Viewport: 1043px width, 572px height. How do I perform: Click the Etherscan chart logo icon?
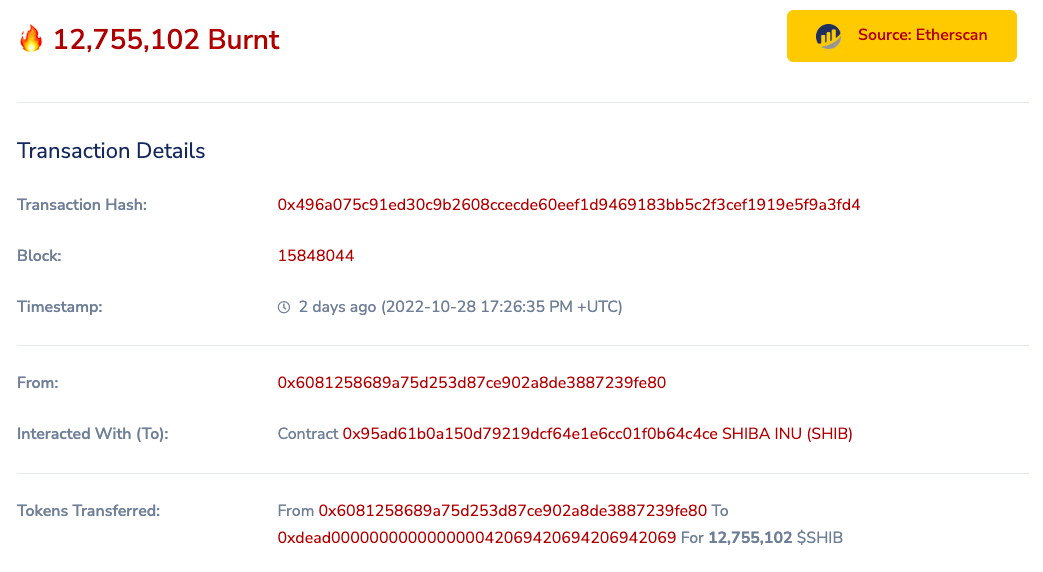click(x=829, y=35)
